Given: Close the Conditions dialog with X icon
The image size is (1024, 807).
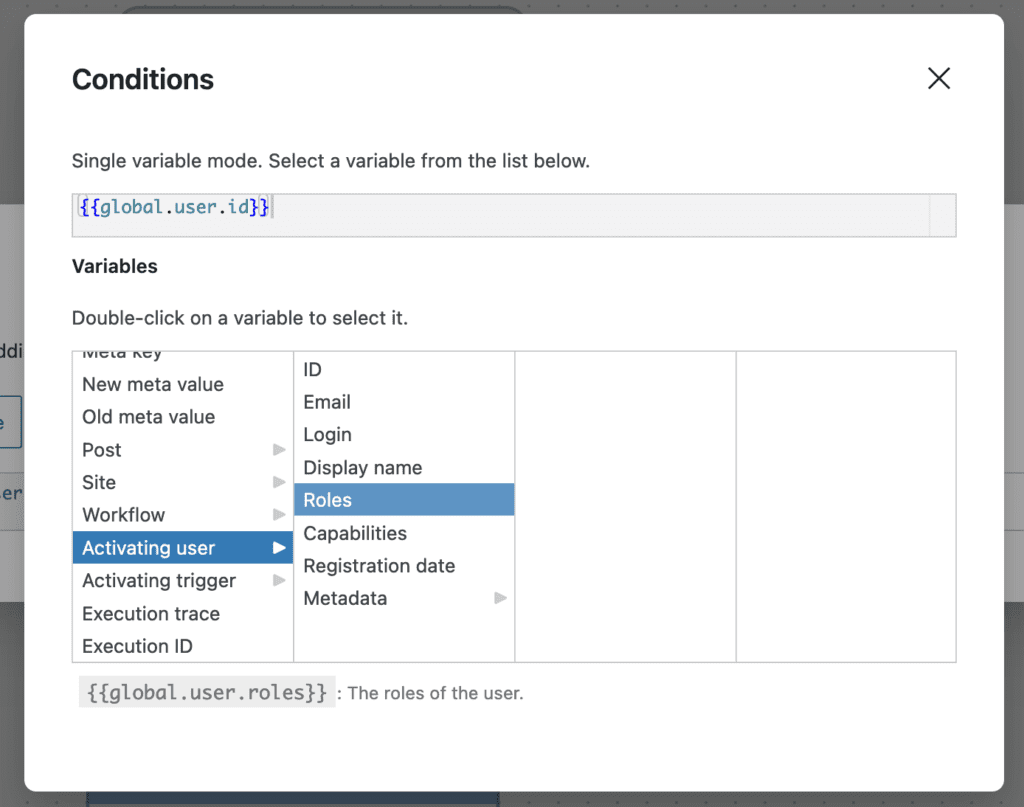Looking at the screenshot, I should pyautogui.click(x=938, y=79).
